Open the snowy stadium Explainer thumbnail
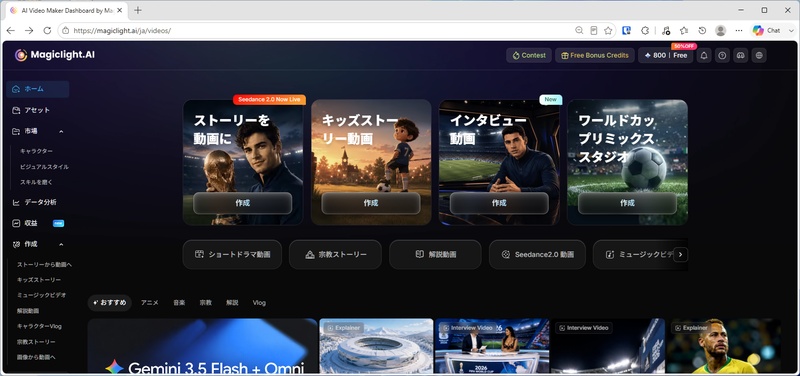800x376 pixels. (x=376, y=346)
